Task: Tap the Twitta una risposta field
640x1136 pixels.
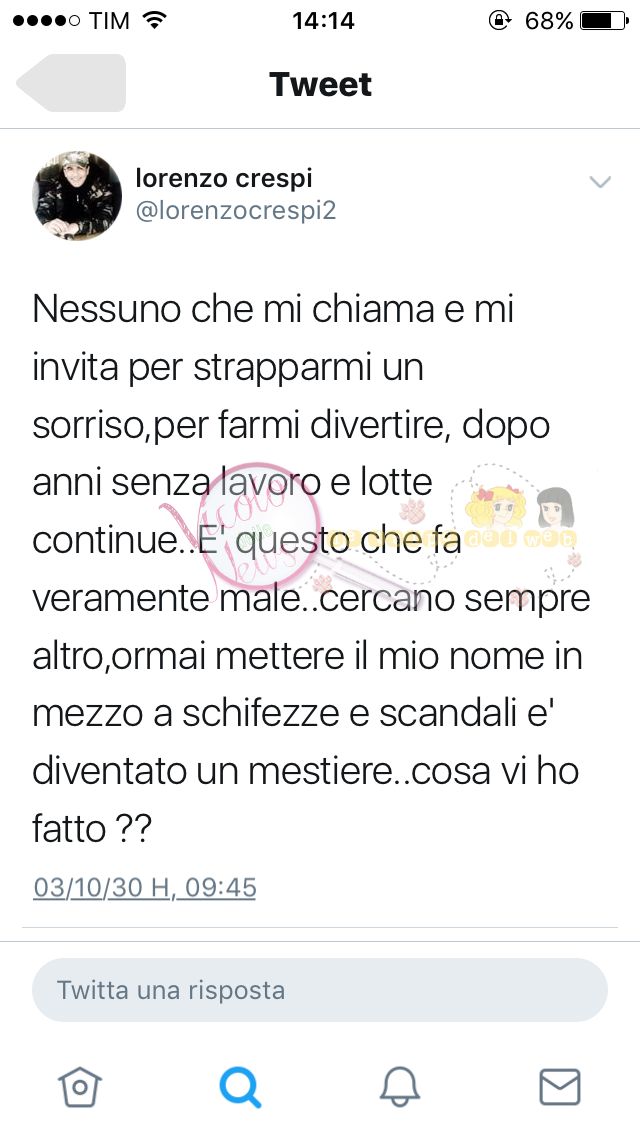Action: (320, 990)
